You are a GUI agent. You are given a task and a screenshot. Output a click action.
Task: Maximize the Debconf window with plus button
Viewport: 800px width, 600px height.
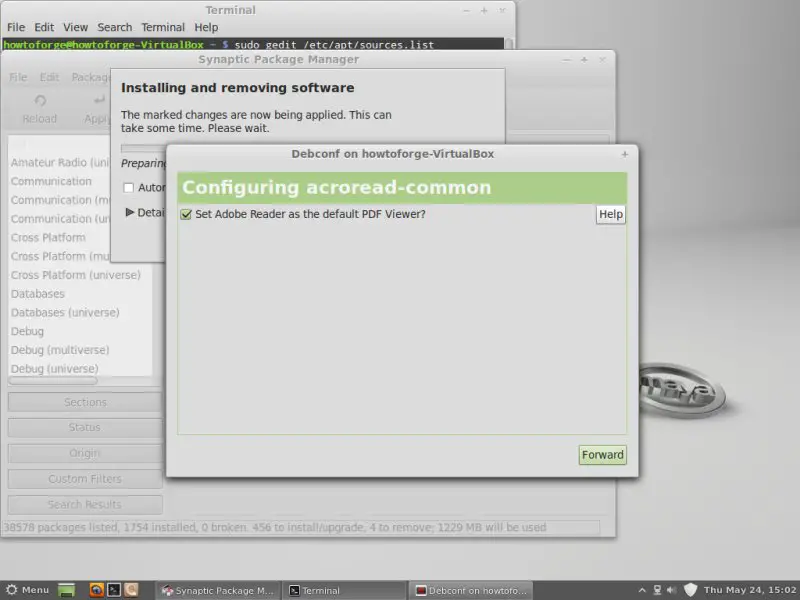tap(624, 154)
